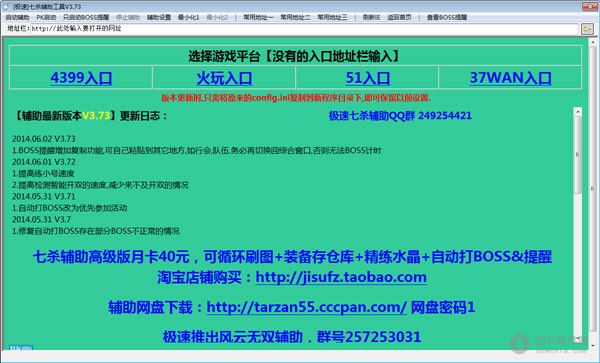The image size is (600, 363).
Task: Open 常用地址三 shortcut
Action: 332,17
